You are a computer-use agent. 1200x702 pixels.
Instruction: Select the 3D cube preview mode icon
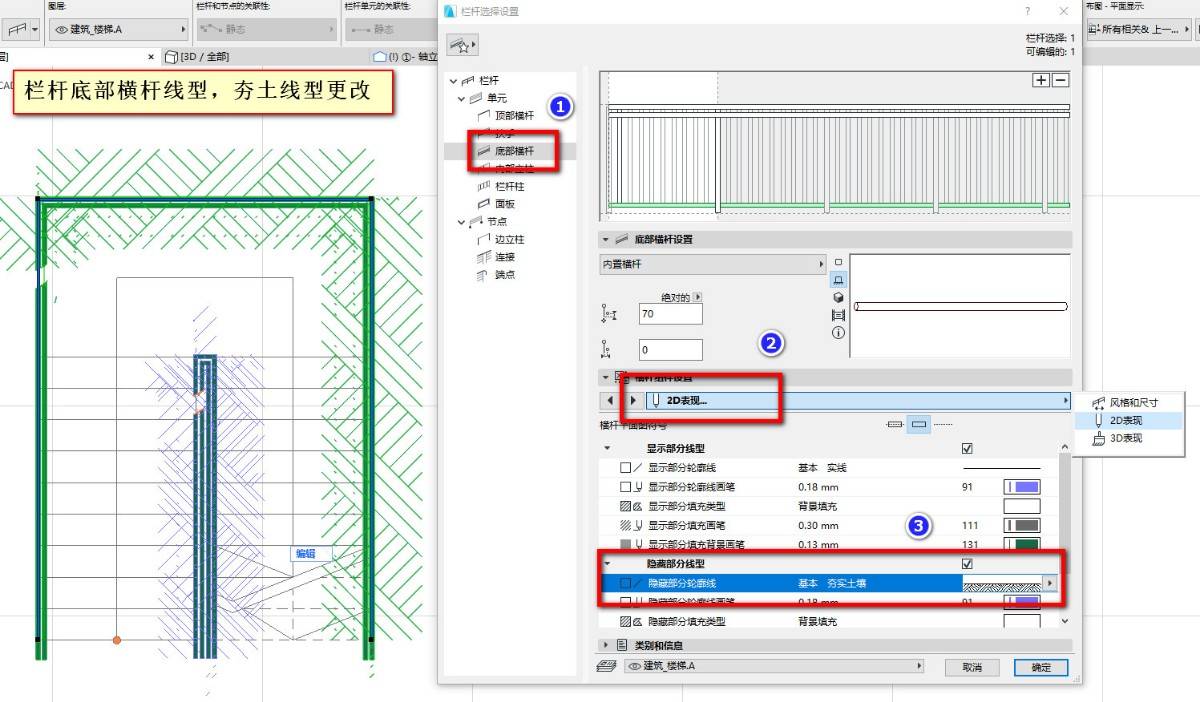pyautogui.click(x=838, y=297)
